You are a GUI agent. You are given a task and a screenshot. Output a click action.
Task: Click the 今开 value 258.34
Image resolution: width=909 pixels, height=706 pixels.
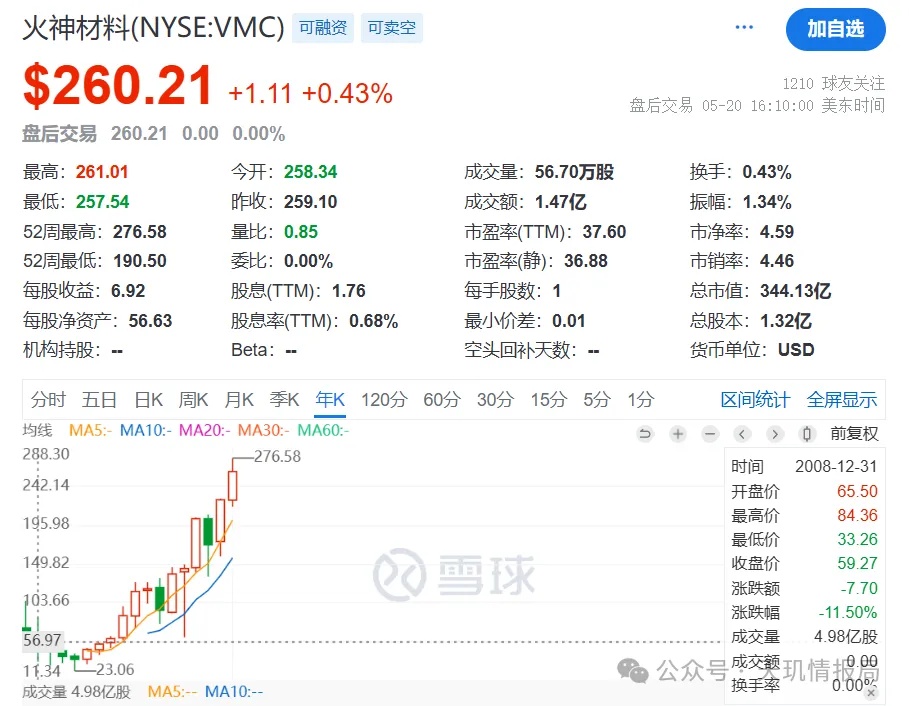pyautogui.click(x=310, y=172)
